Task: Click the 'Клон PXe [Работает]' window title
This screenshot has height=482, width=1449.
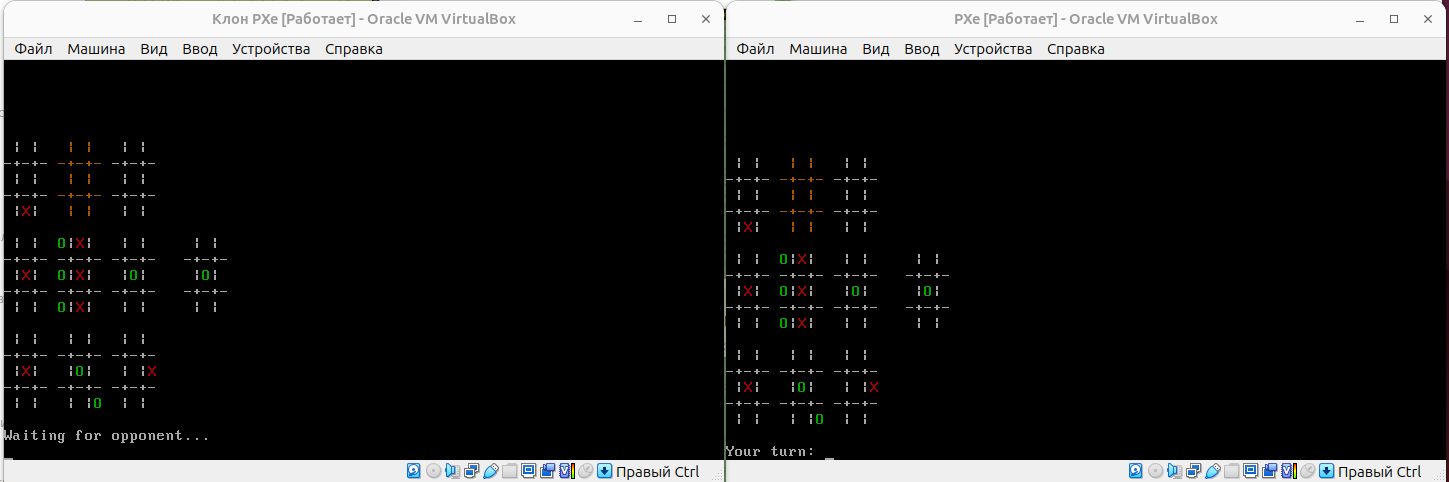Action: tap(365, 19)
